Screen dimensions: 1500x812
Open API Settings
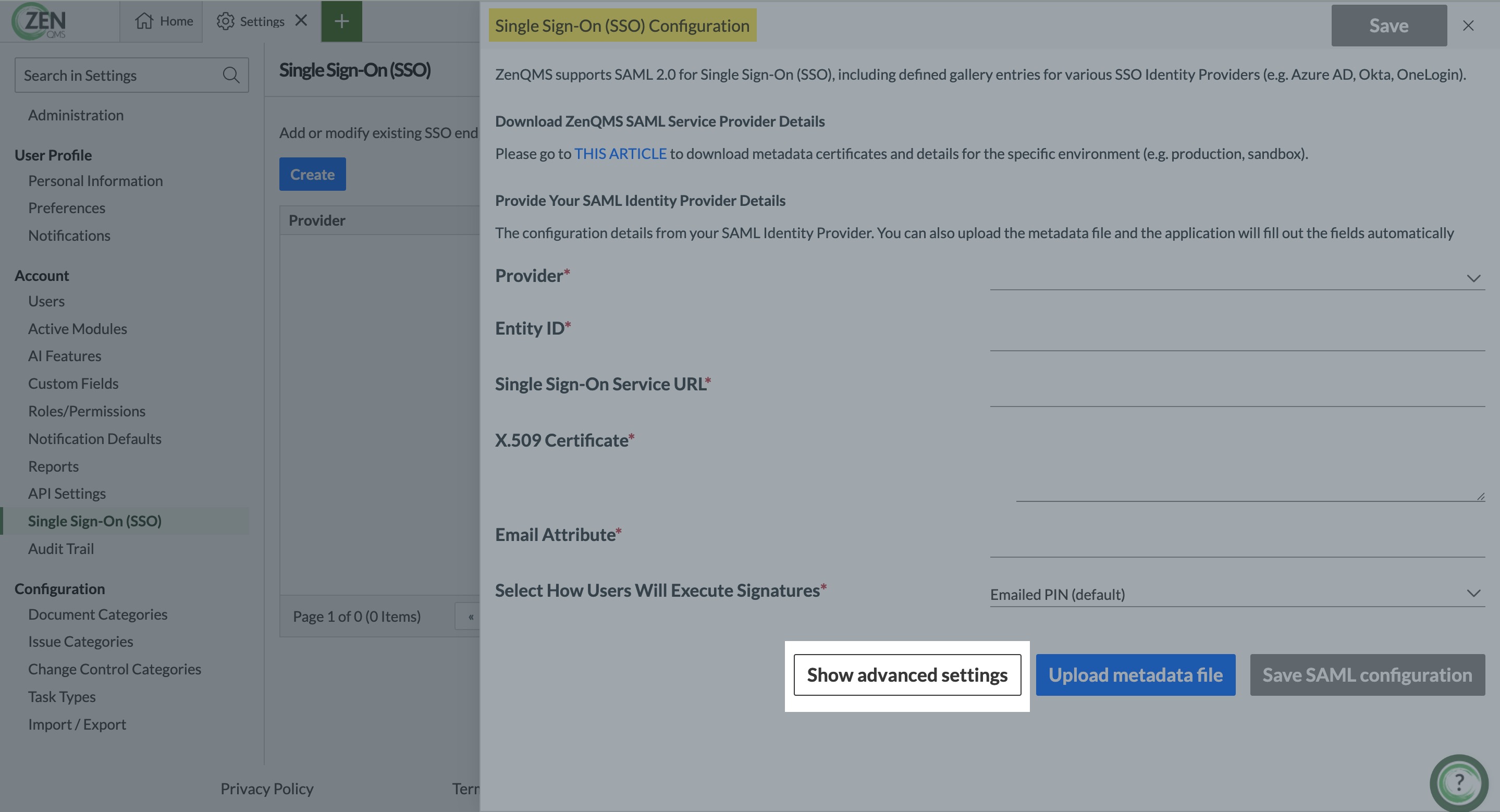pyautogui.click(x=67, y=493)
